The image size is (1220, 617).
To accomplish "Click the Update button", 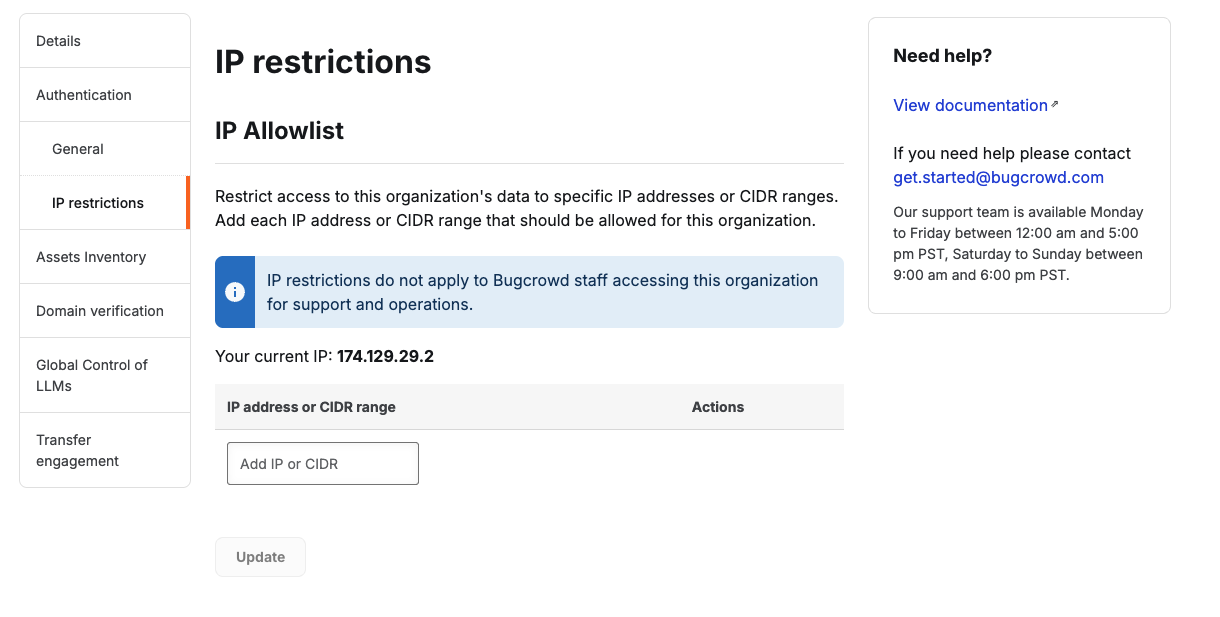I will 260,557.
